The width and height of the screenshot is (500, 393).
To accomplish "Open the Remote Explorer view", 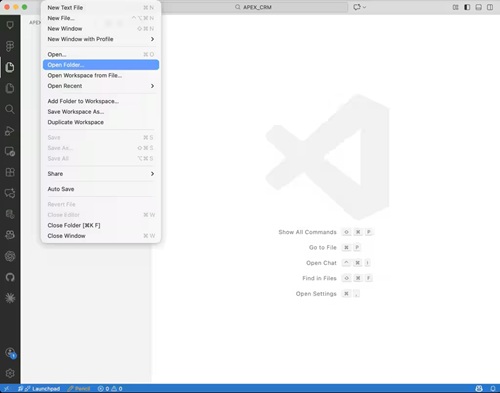I will tap(10, 152).
